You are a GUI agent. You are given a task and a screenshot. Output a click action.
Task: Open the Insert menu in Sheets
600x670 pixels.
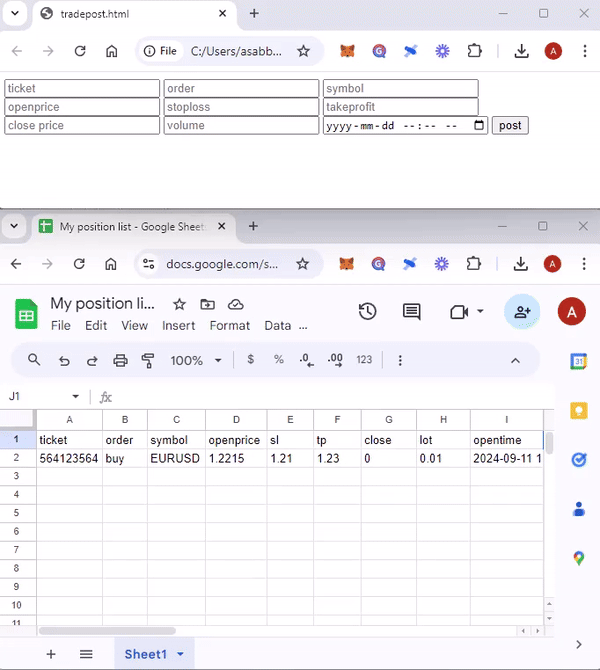178,326
